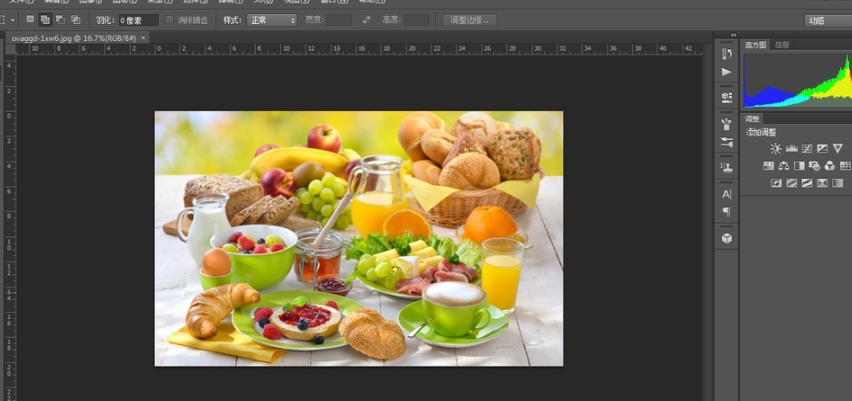Add a Color Lookup grid icon
Image resolution: width=852 pixels, height=401 pixels.
pos(845,166)
